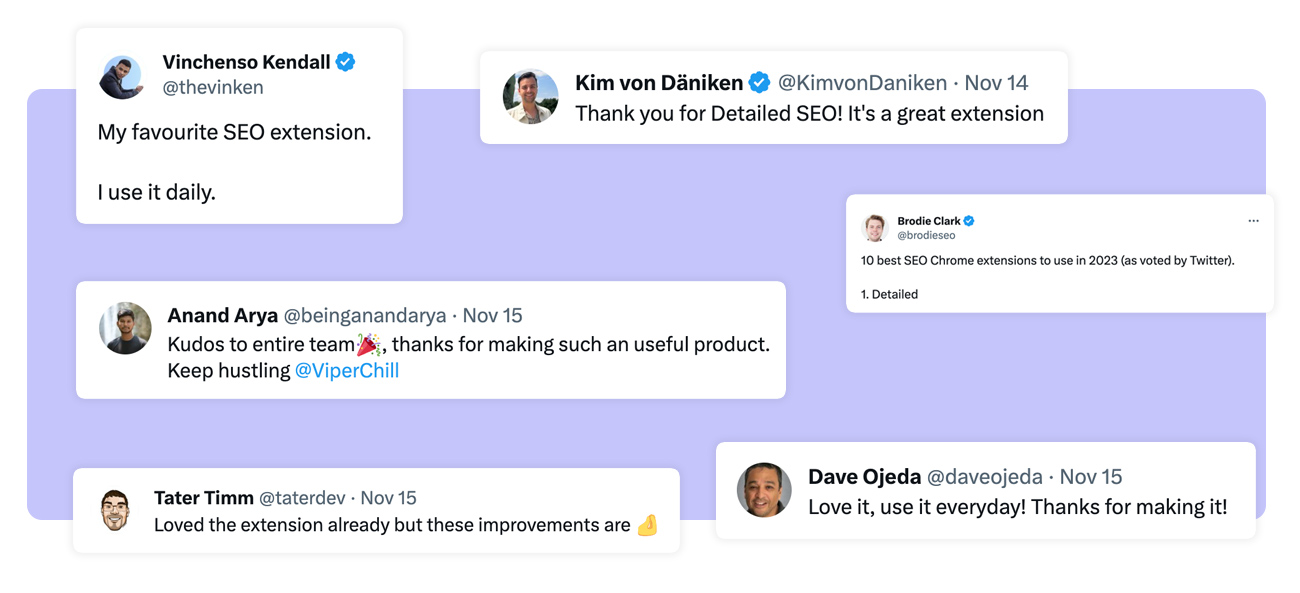1300x593 pixels.
Task: Open Dave Ojeda's Nov 15 timestamp
Action: coord(1091,477)
